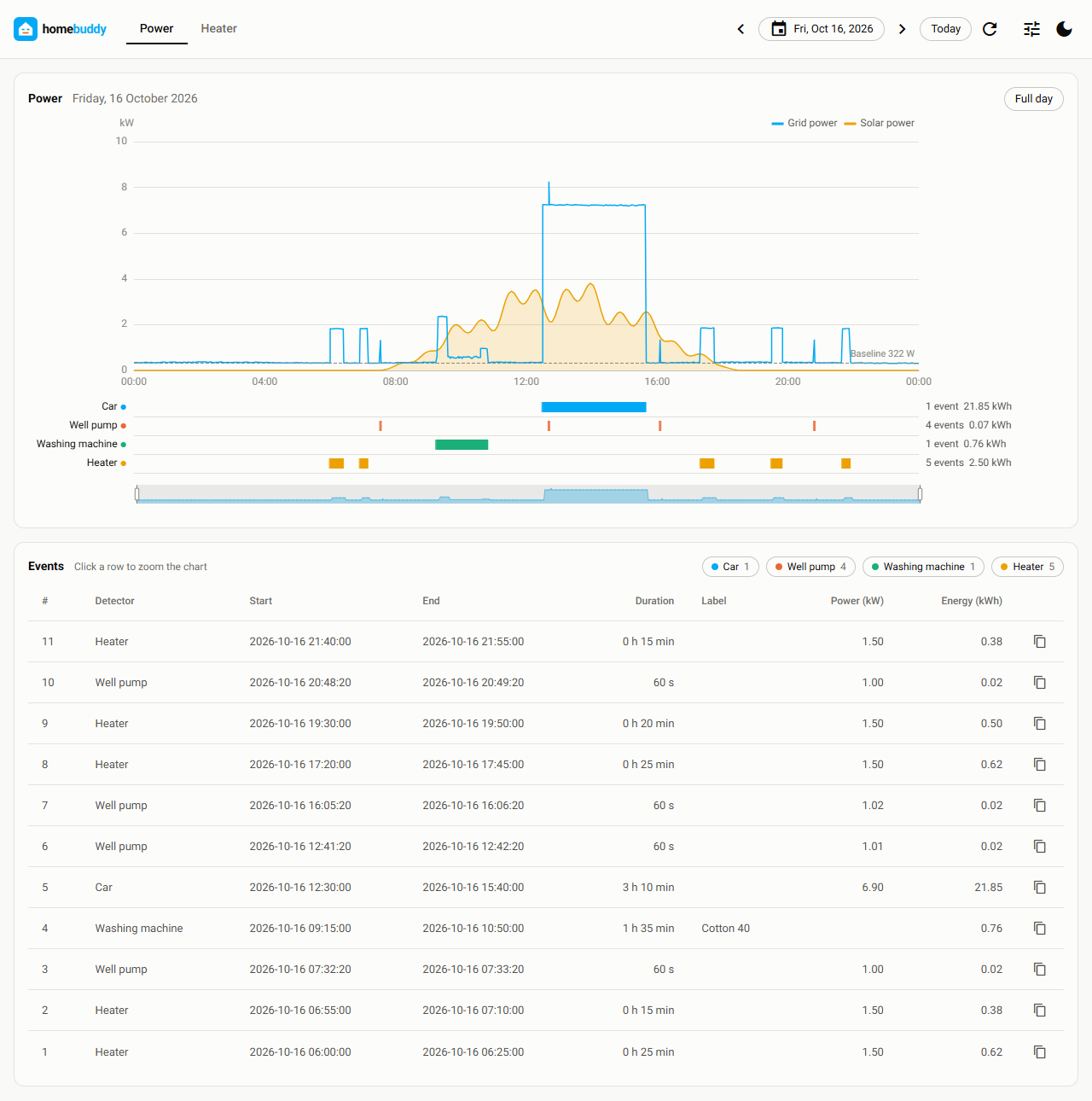The width and height of the screenshot is (1092, 1101).
Task: Click 21.85 energy value cell
Action: (988, 888)
